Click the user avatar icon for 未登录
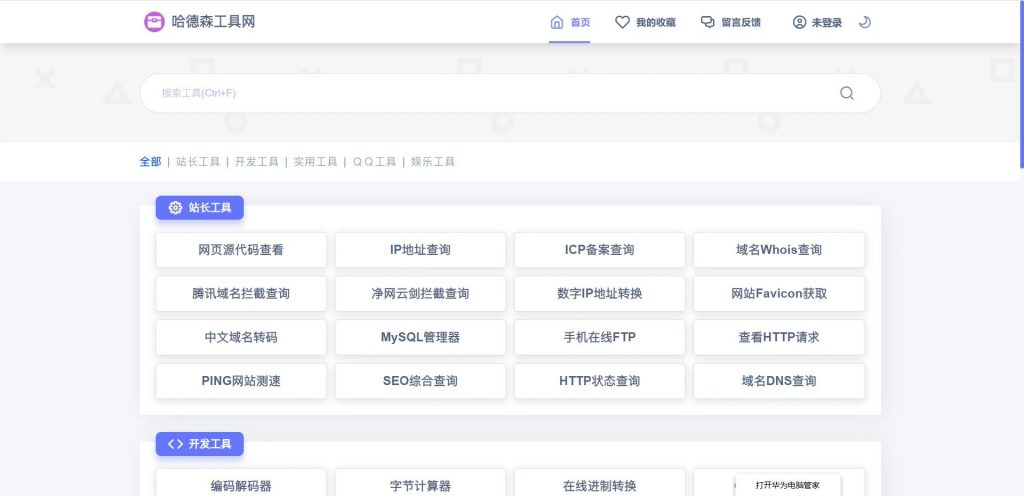 point(799,22)
